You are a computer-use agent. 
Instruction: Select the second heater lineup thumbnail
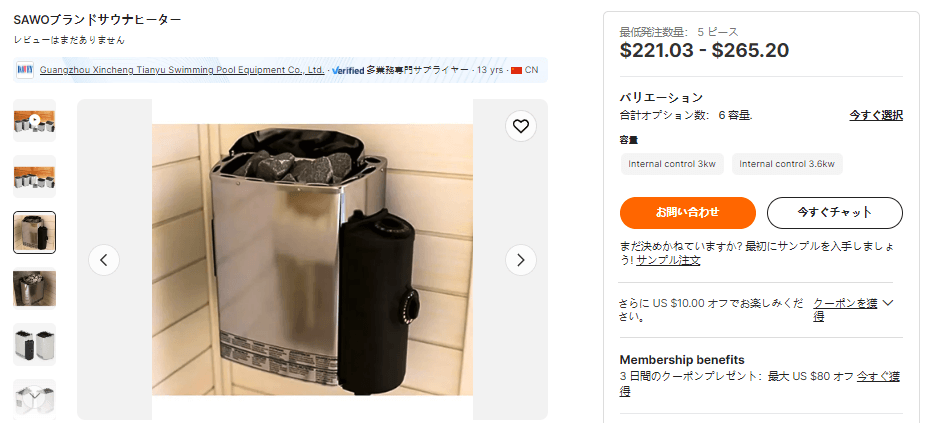[34, 177]
